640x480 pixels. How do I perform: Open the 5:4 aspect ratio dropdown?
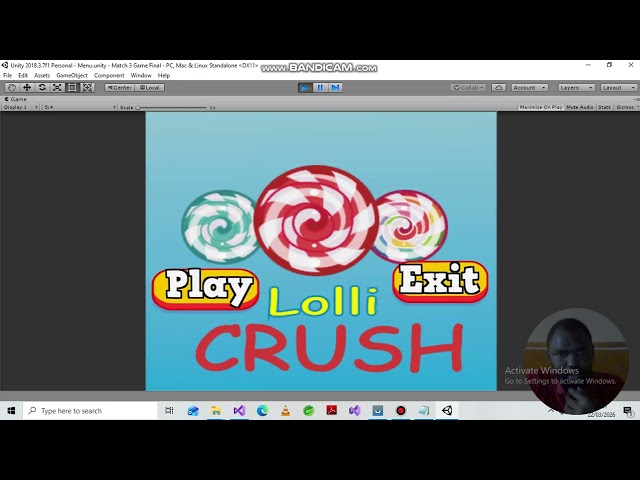click(80, 107)
